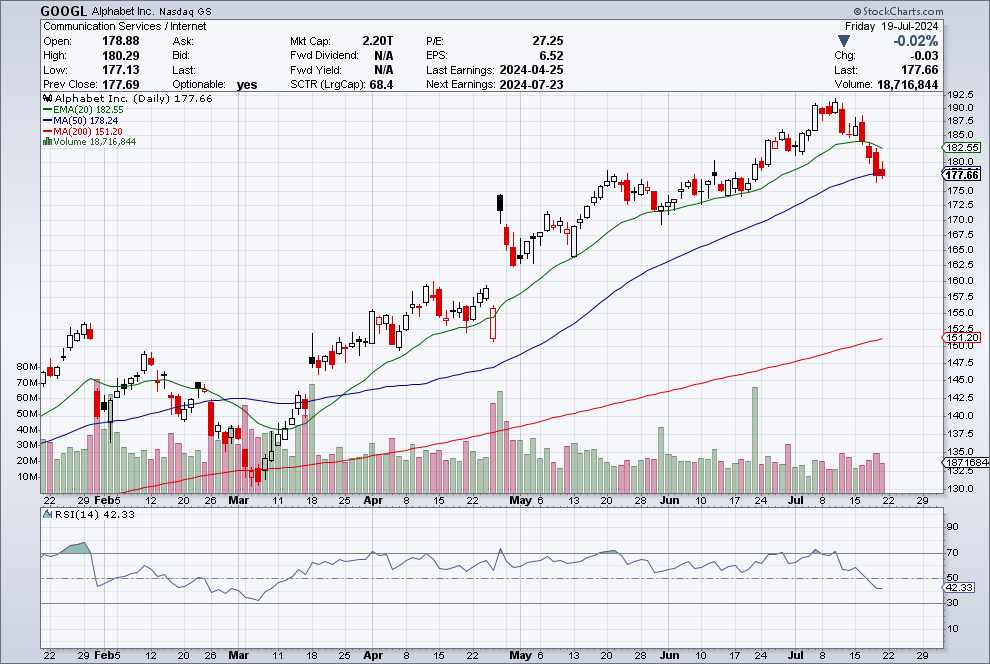Click the red 151.20 price tag on right axis

pyautogui.click(x=962, y=338)
